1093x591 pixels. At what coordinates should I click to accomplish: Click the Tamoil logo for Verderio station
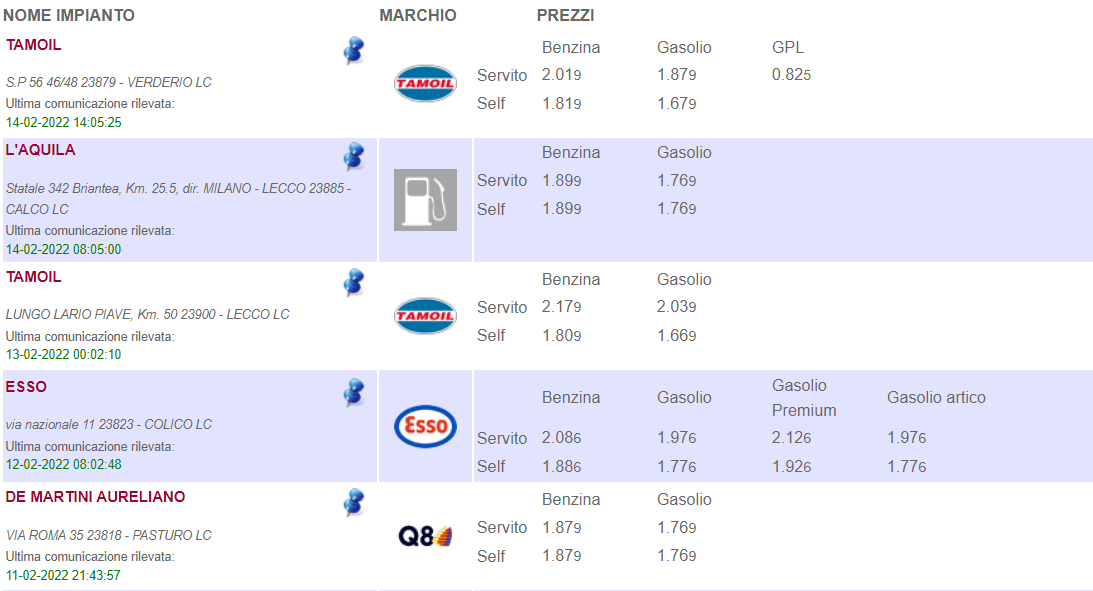click(x=425, y=84)
